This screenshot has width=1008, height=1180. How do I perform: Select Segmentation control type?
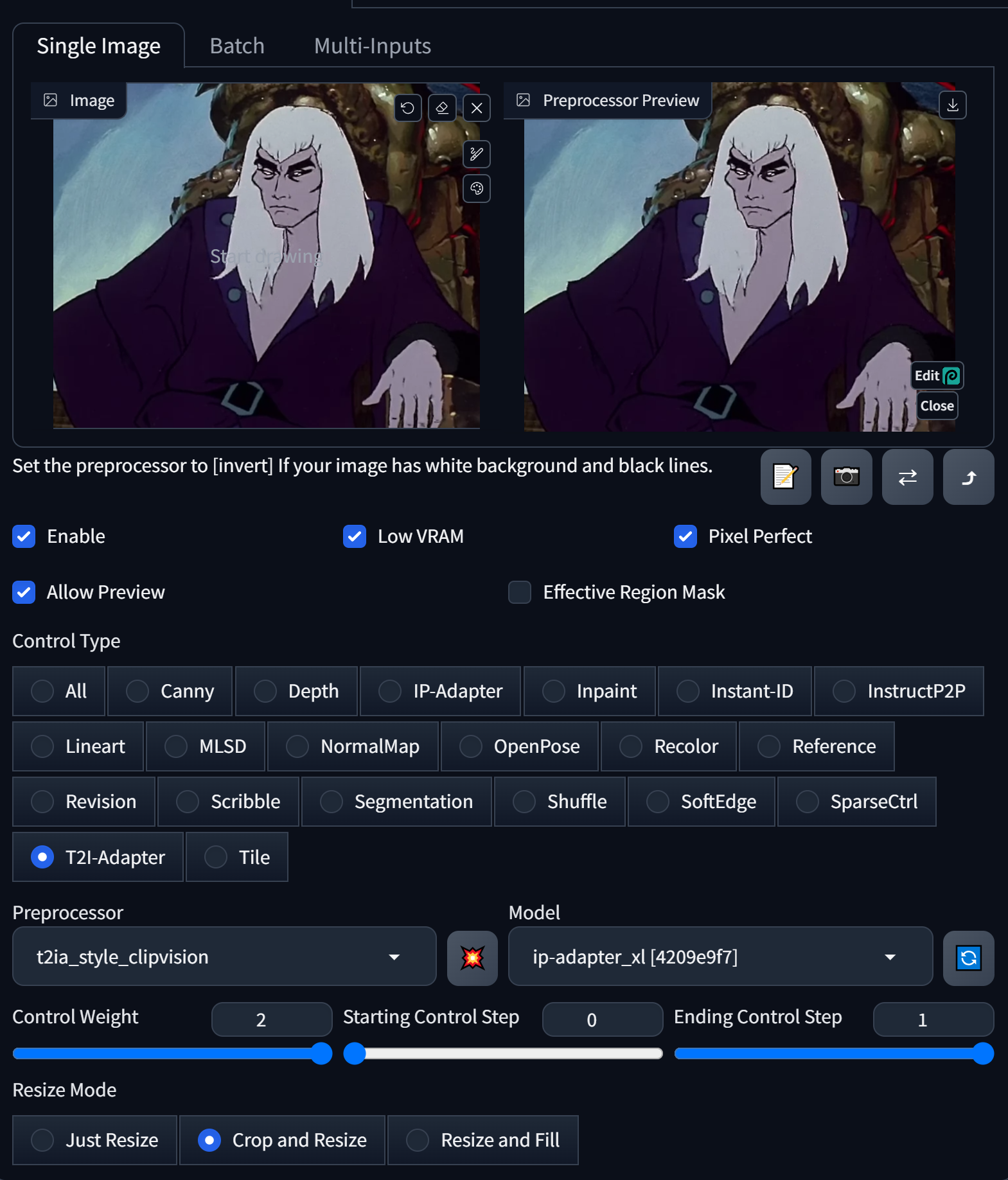click(x=397, y=802)
